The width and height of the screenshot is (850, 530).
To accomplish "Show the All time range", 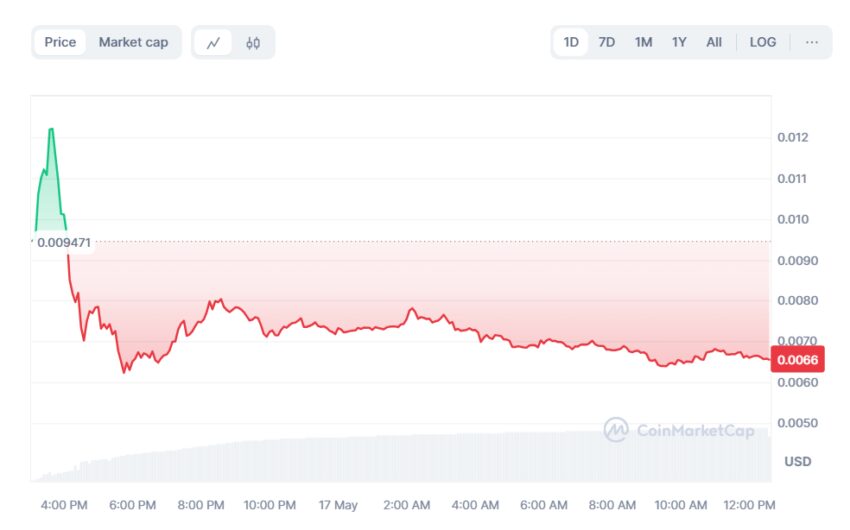I will [x=714, y=42].
